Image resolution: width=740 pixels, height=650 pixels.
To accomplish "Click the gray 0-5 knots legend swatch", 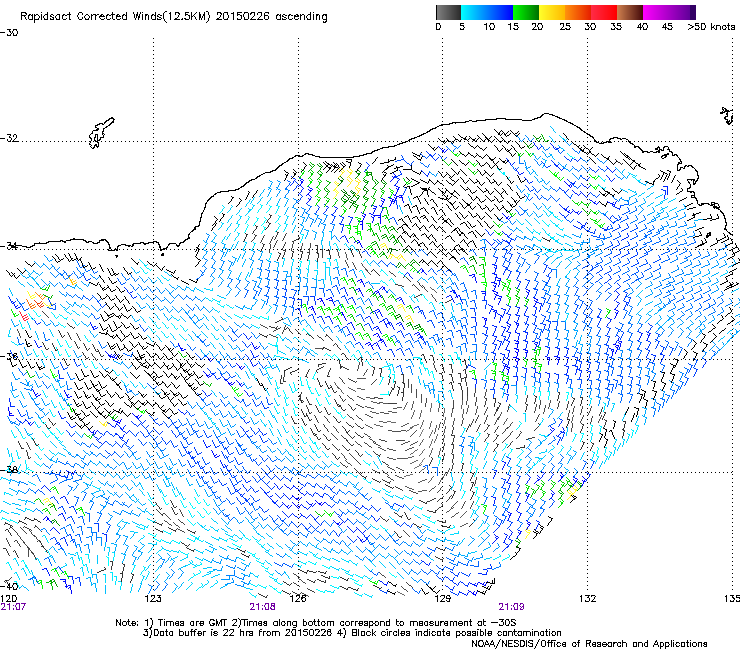I will coord(448,12).
